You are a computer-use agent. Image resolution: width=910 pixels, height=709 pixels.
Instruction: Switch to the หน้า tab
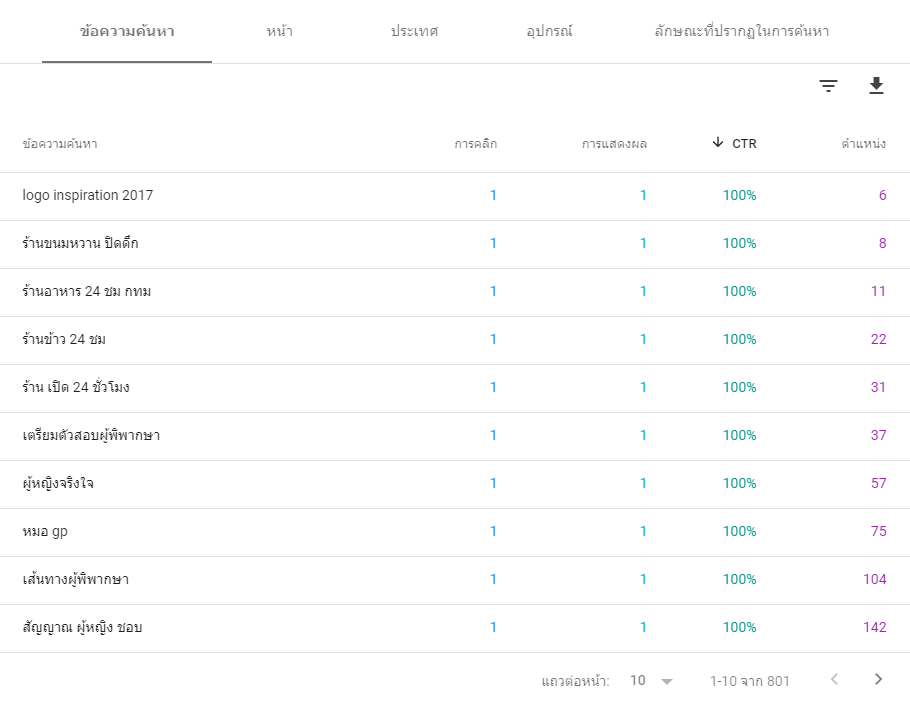tap(280, 31)
